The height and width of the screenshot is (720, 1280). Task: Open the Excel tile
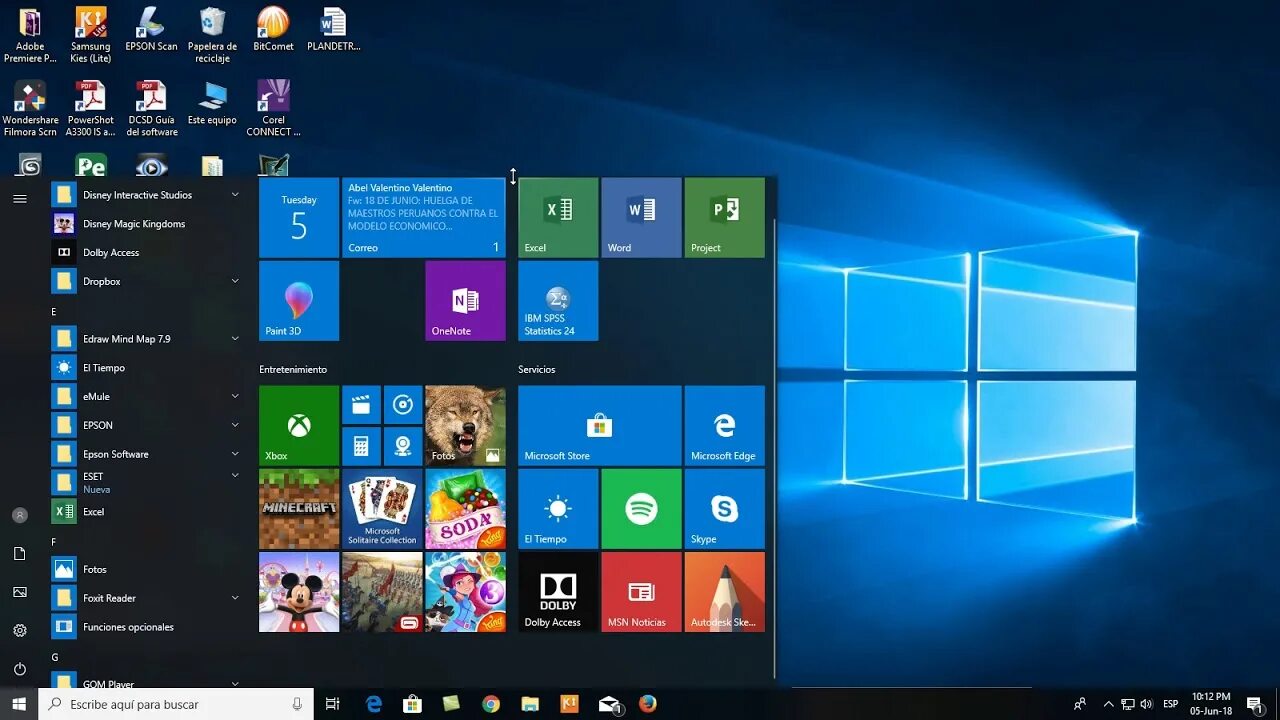[x=558, y=218]
